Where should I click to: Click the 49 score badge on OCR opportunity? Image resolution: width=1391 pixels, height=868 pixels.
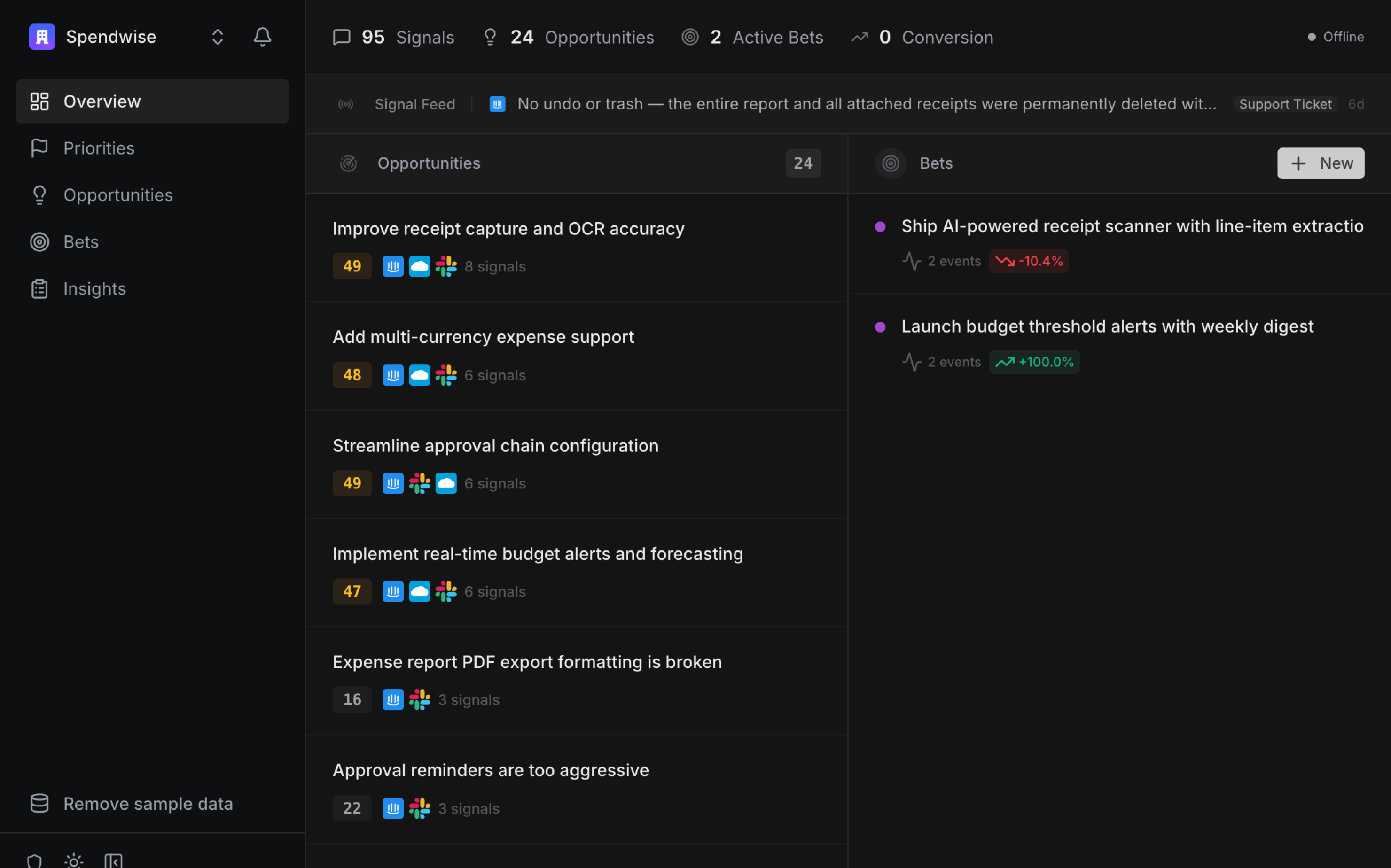click(352, 266)
